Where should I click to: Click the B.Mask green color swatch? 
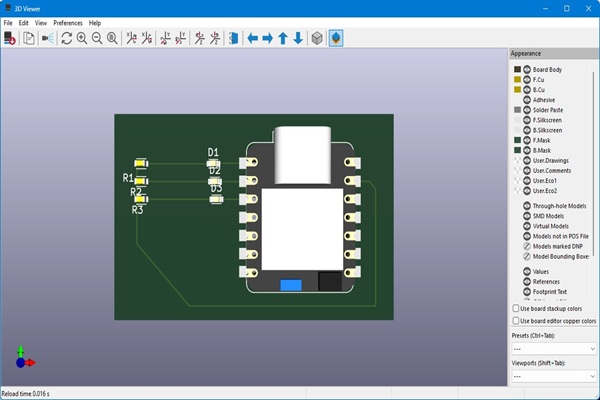tap(517, 150)
